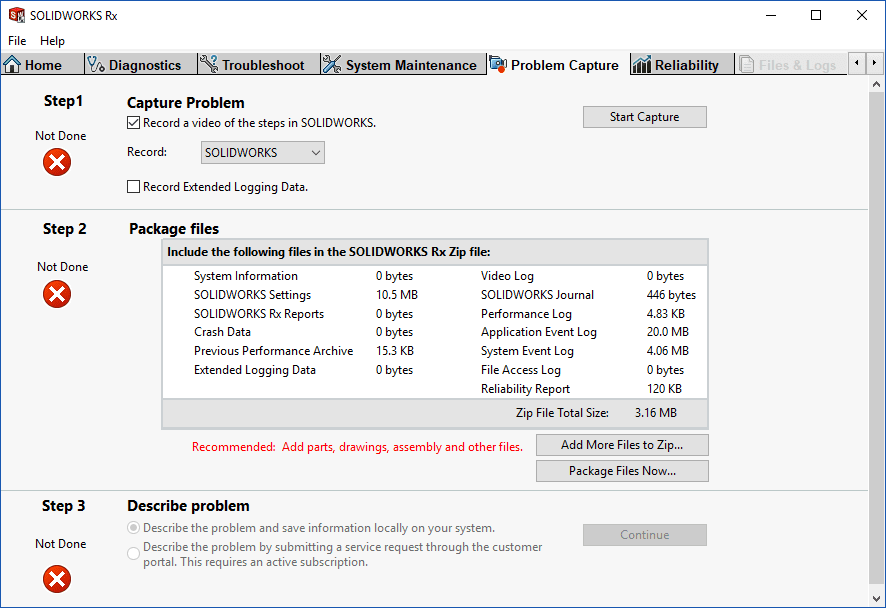Screen dimensions: 886x608
Task: Go to the System Maintenance tab
Action: pos(403,64)
